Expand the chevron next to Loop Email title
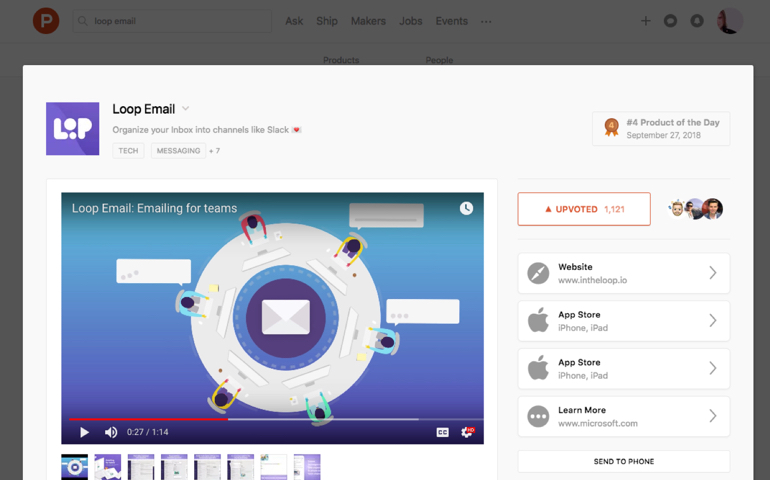 tap(186, 109)
